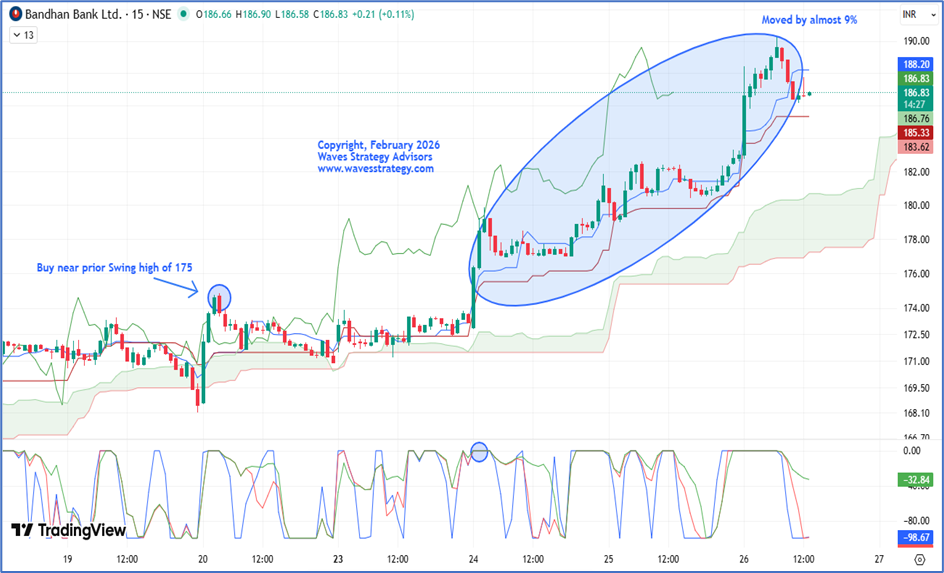Click the 12:00 label between dates 24 and 25
The width and height of the screenshot is (944, 573).
(533, 558)
